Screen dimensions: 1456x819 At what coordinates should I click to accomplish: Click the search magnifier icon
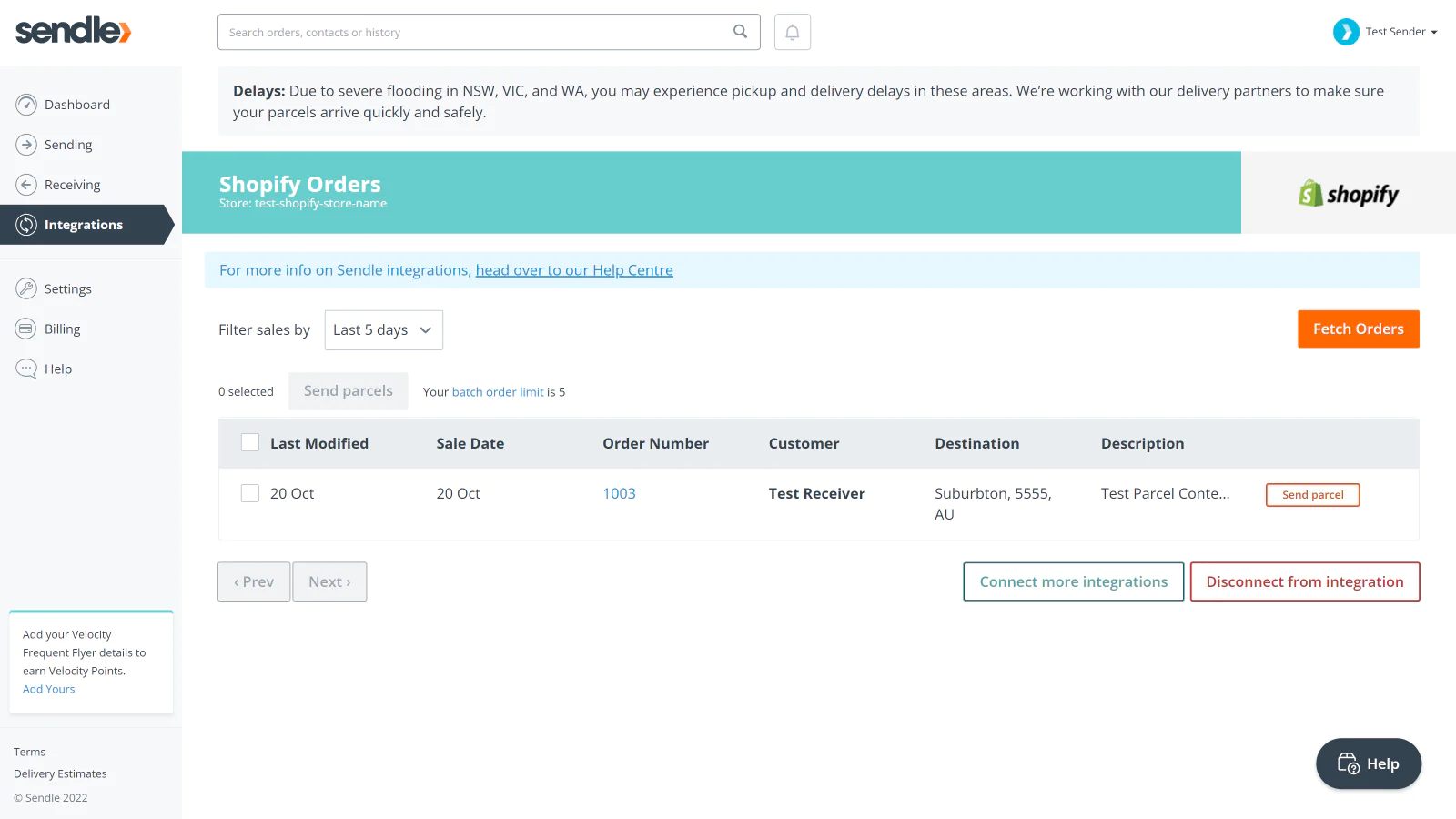[x=740, y=32]
